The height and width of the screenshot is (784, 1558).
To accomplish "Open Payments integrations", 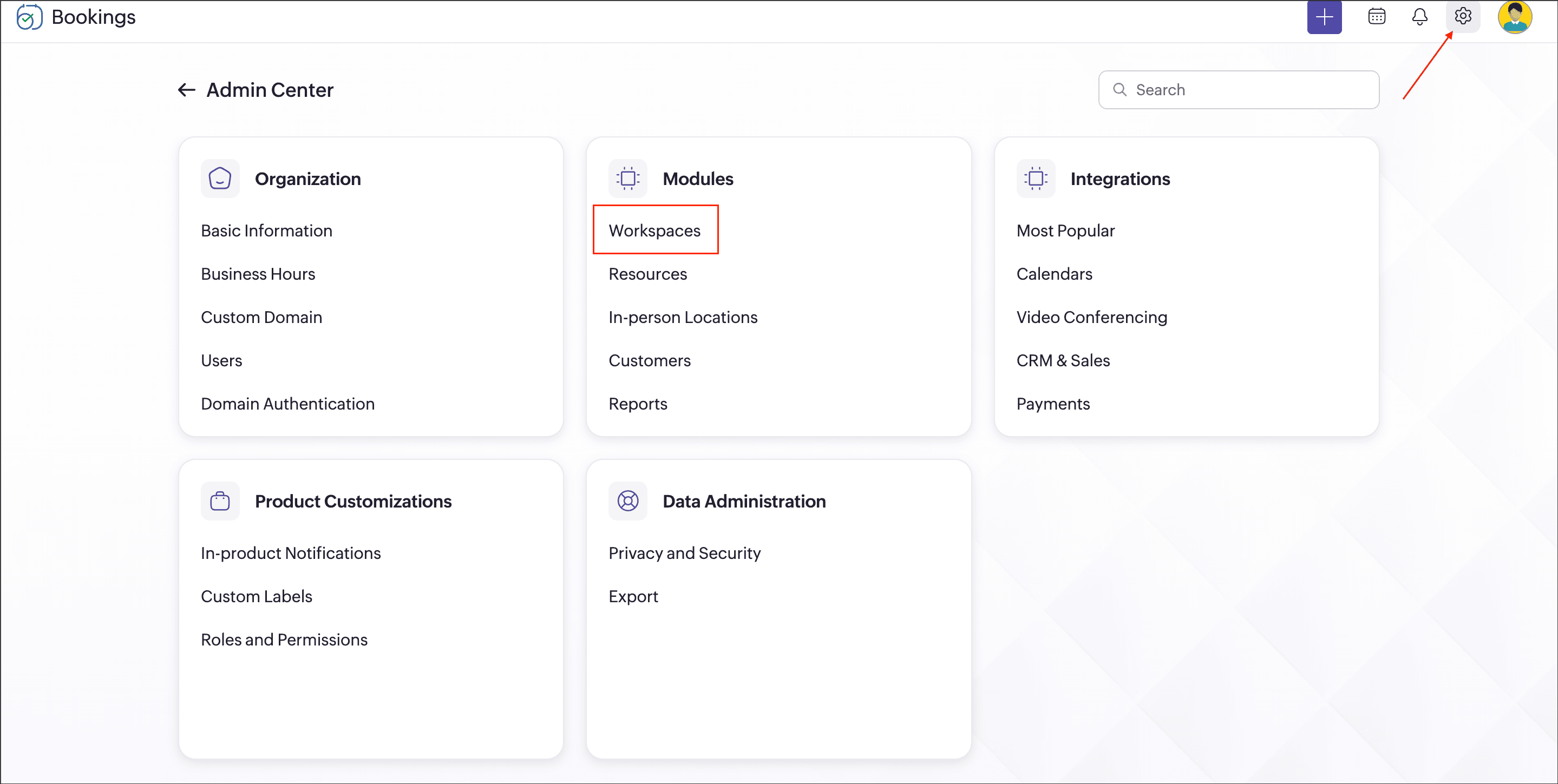I will (1053, 404).
